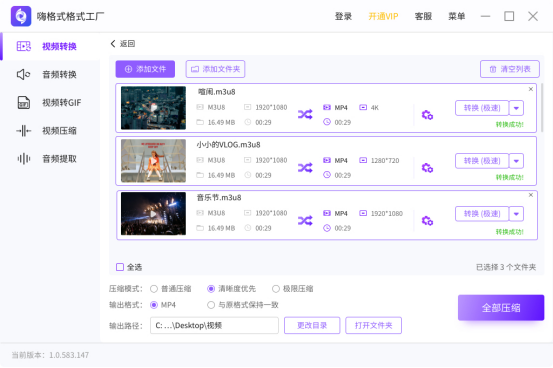Click shuffle-convert icon for 小小的VLOG.m3u8
The image size is (553, 368).
[305, 168]
